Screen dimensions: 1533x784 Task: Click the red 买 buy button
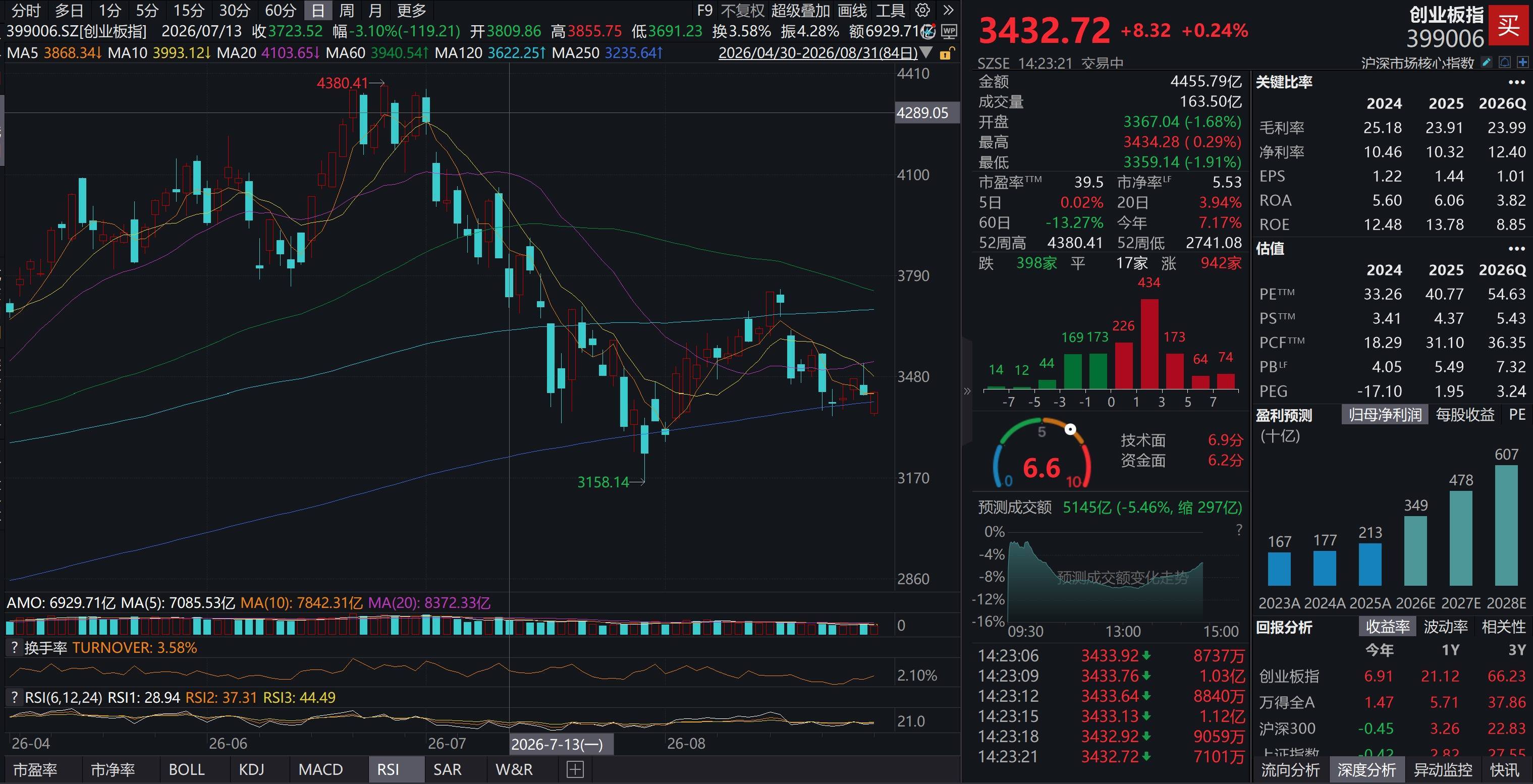[1509, 25]
